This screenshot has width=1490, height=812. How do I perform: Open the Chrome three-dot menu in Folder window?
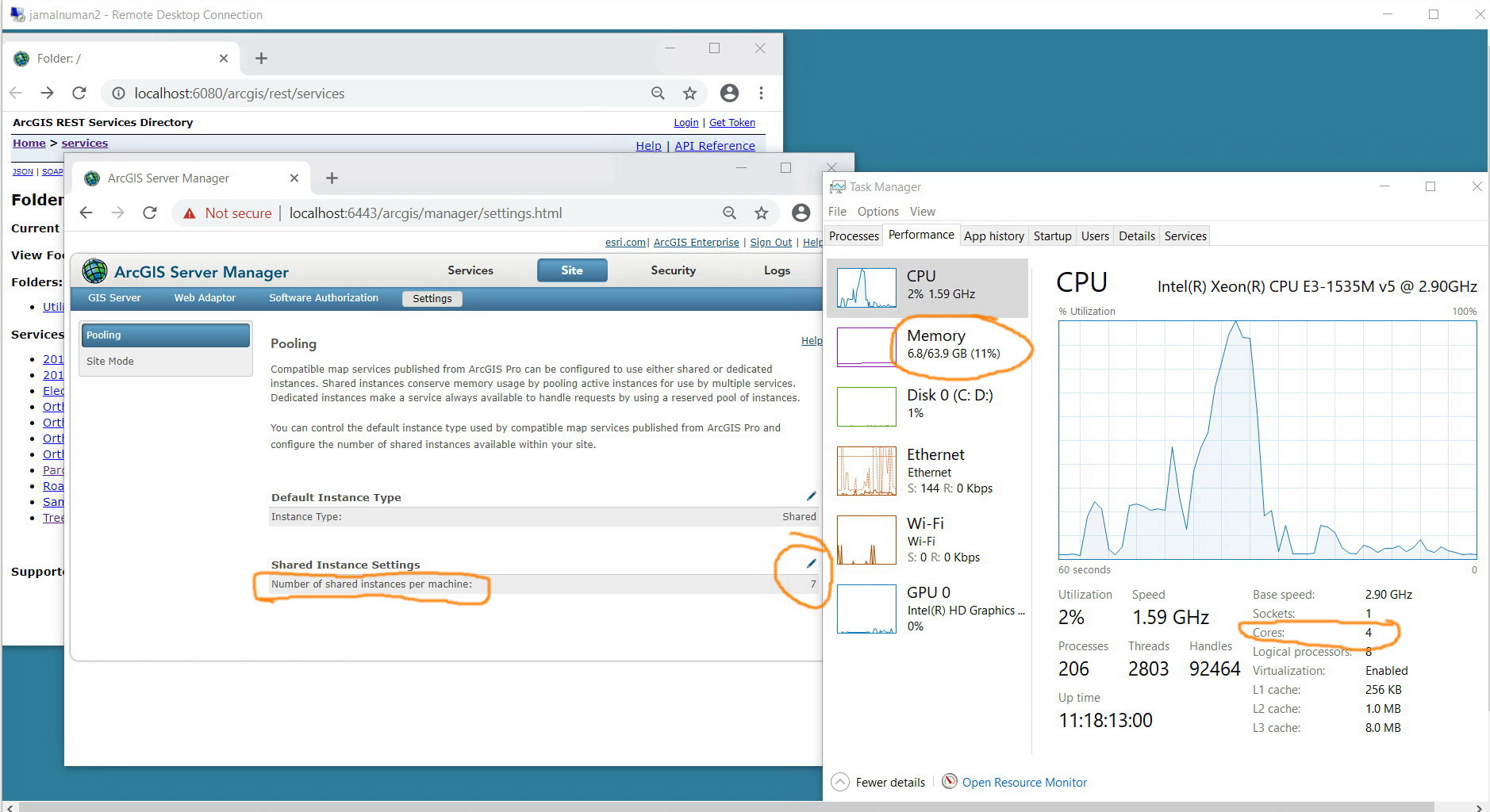(x=761, y=93)
